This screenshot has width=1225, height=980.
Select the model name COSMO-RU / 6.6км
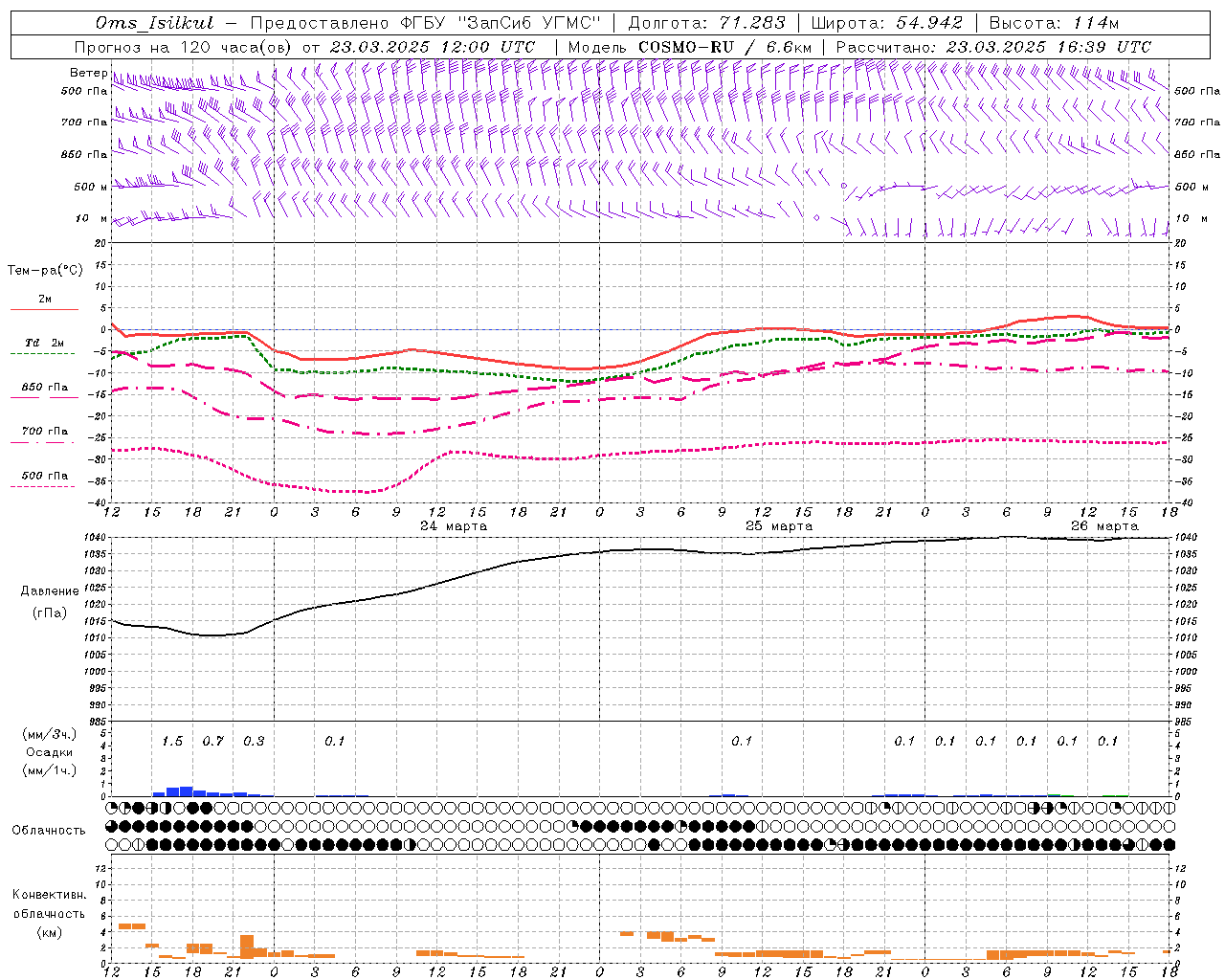click(725, 47)
